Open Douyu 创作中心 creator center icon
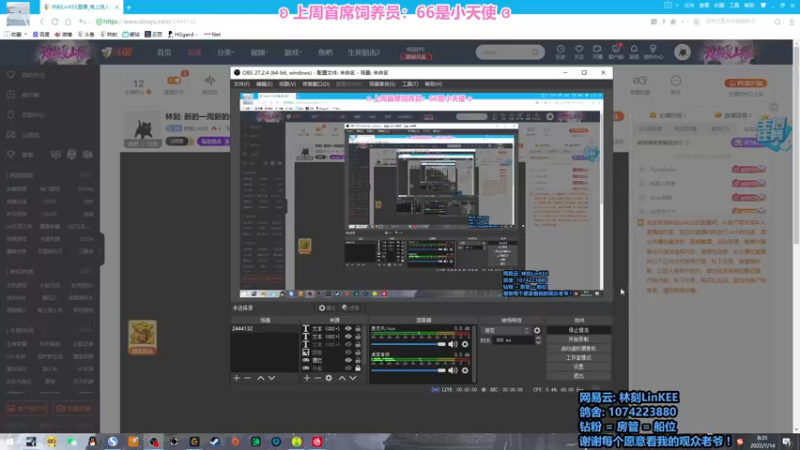Image resolution: width=800 pixels, height=450 pixels. click(x=653, y=52)
